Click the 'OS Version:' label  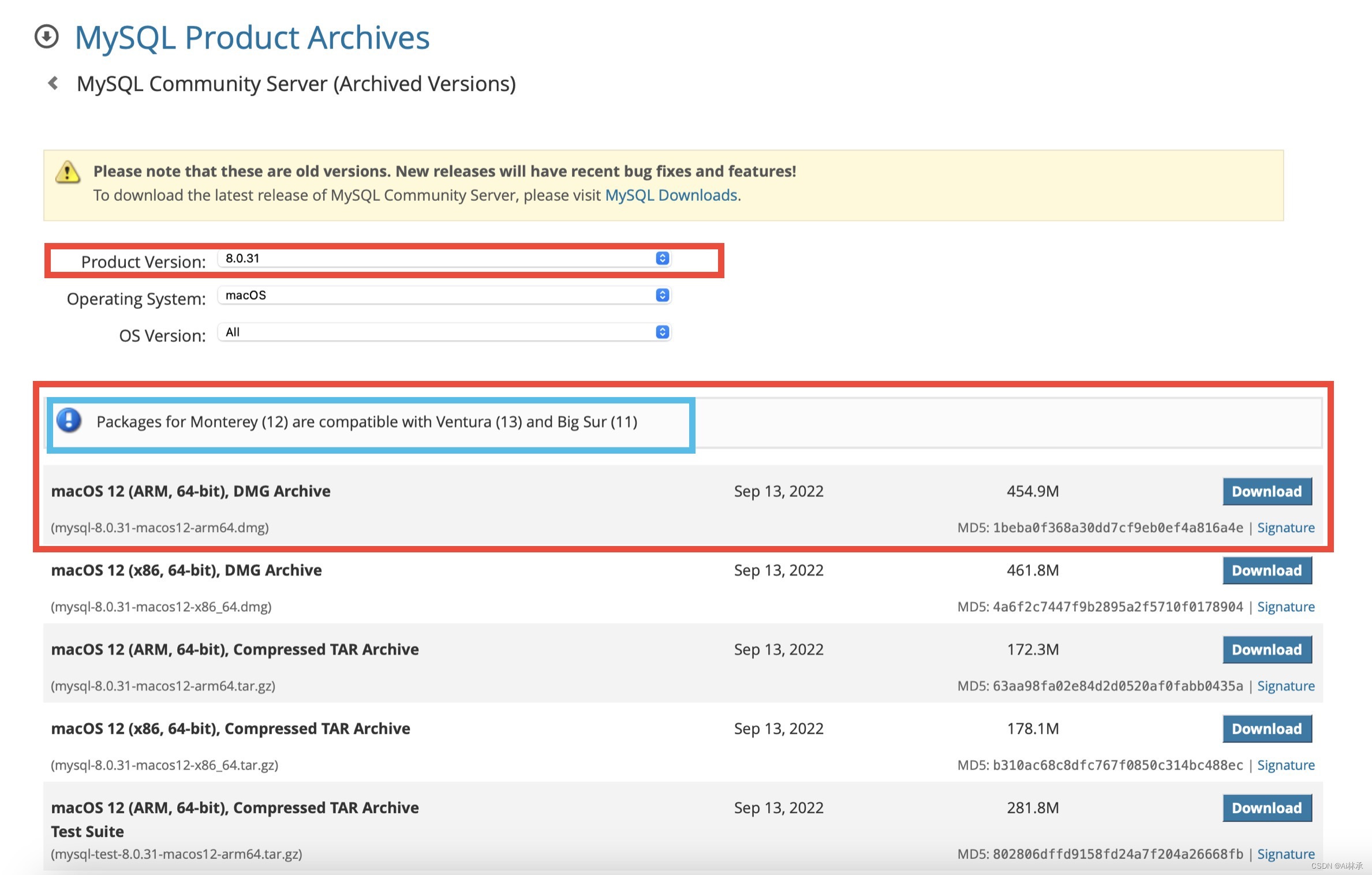coord(162,336)
